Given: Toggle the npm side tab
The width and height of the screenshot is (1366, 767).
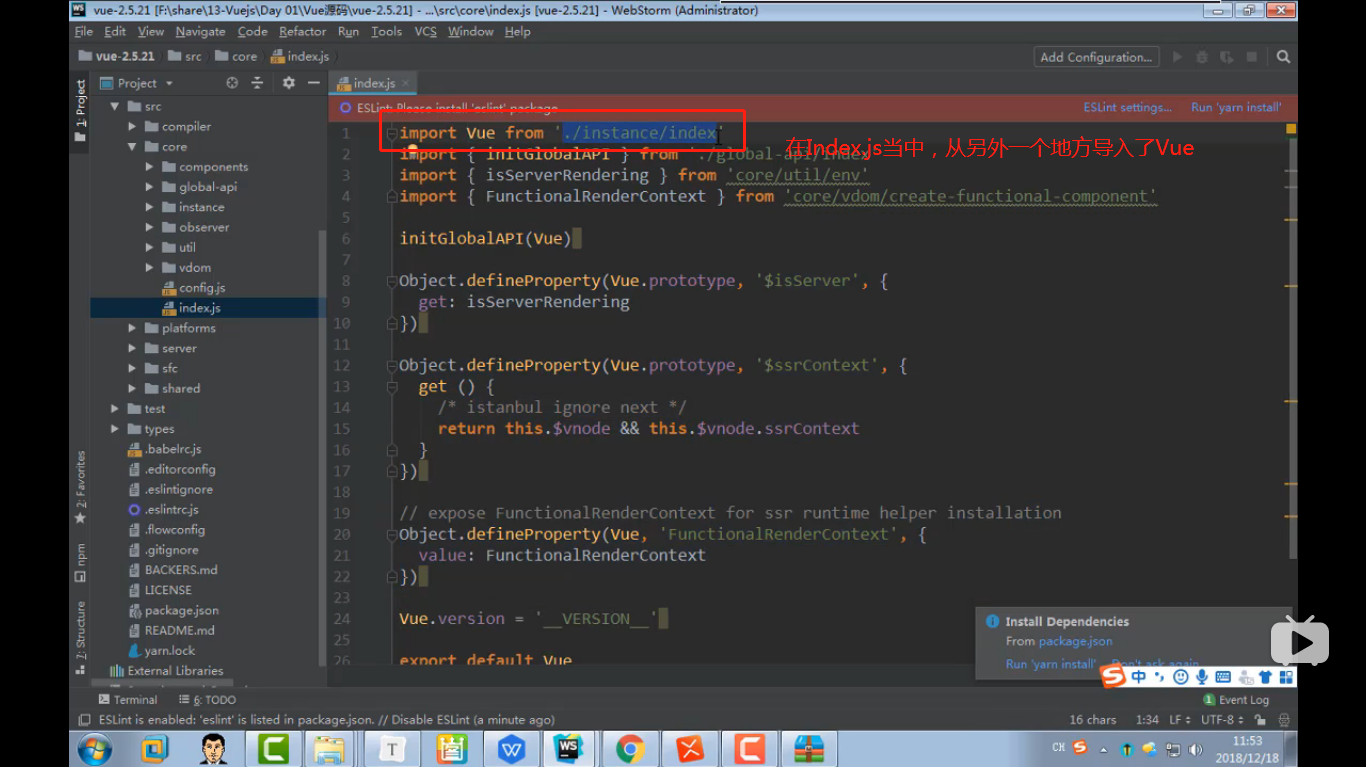Looking at the screenshot, I should click(80, 563).
